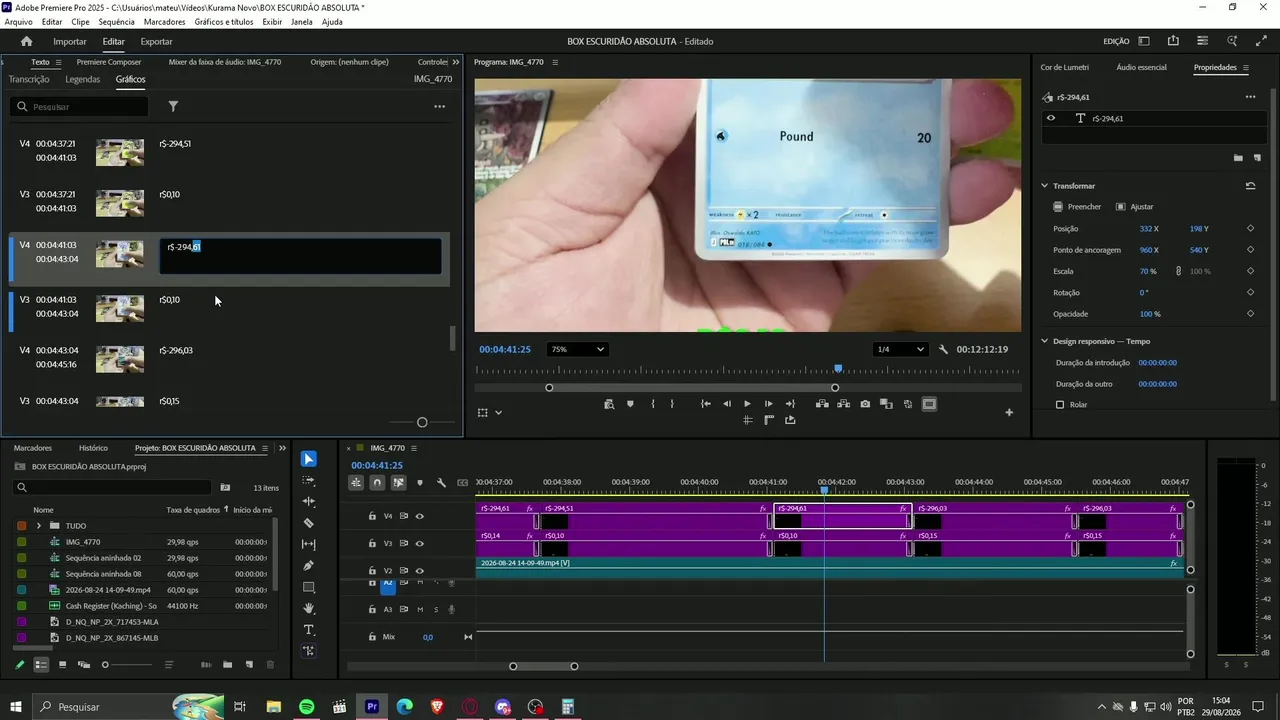
Task: Open timeline display settings wrench
Action: tap(441, 483)
